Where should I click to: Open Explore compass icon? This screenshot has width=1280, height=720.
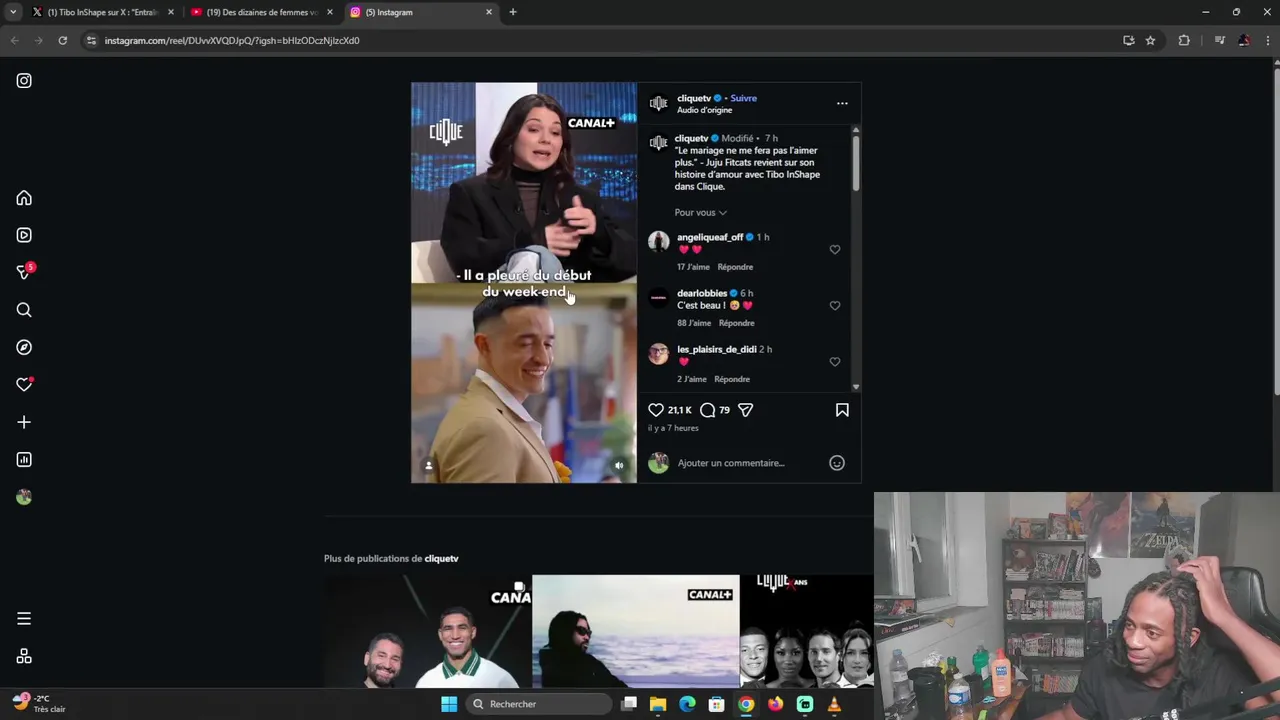click(24, 347)
